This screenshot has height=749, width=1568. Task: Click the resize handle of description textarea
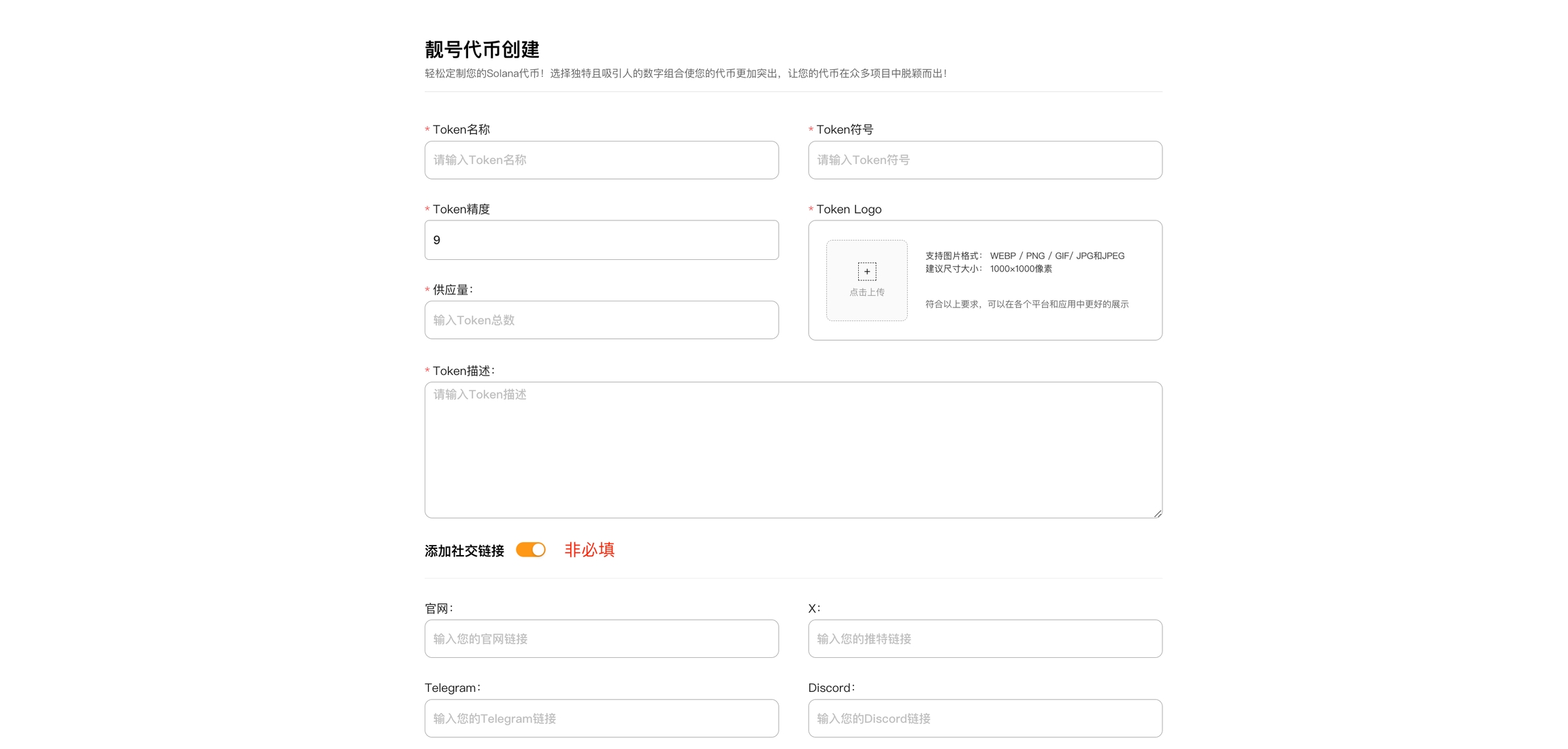point(1158,514)
